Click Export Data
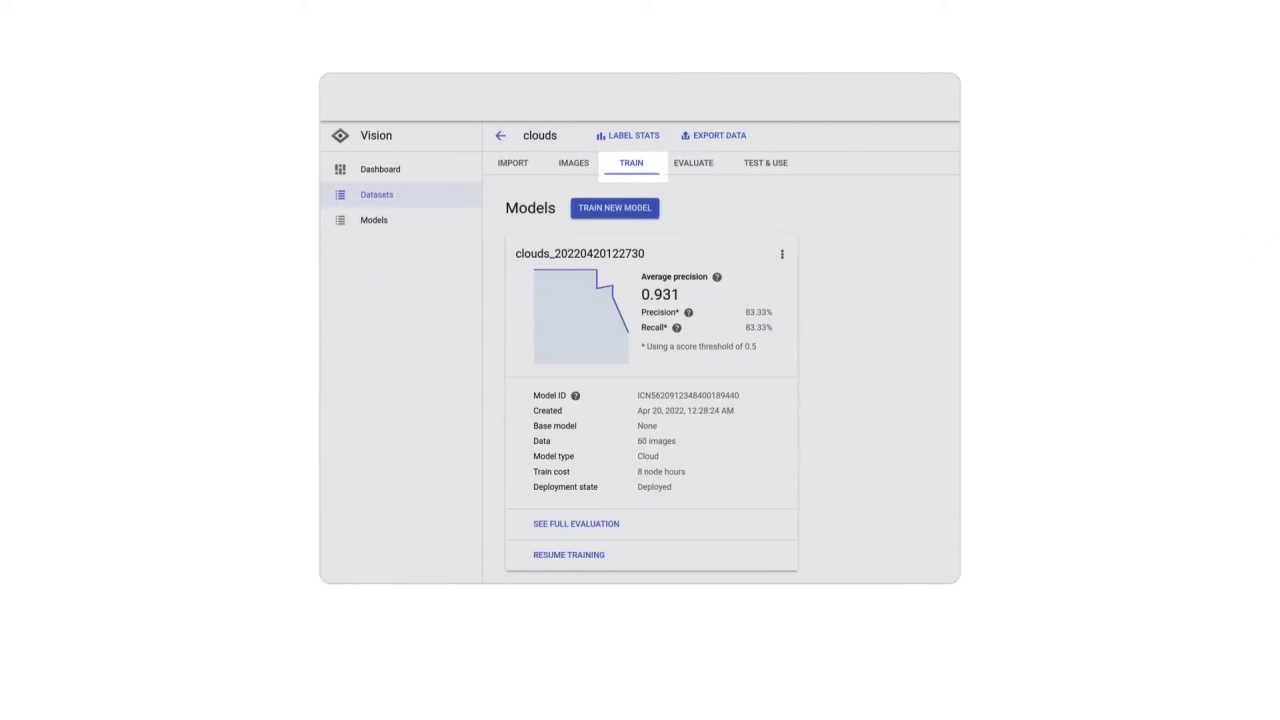Viewport: 1280px width, 720px height. coord(714,136)
